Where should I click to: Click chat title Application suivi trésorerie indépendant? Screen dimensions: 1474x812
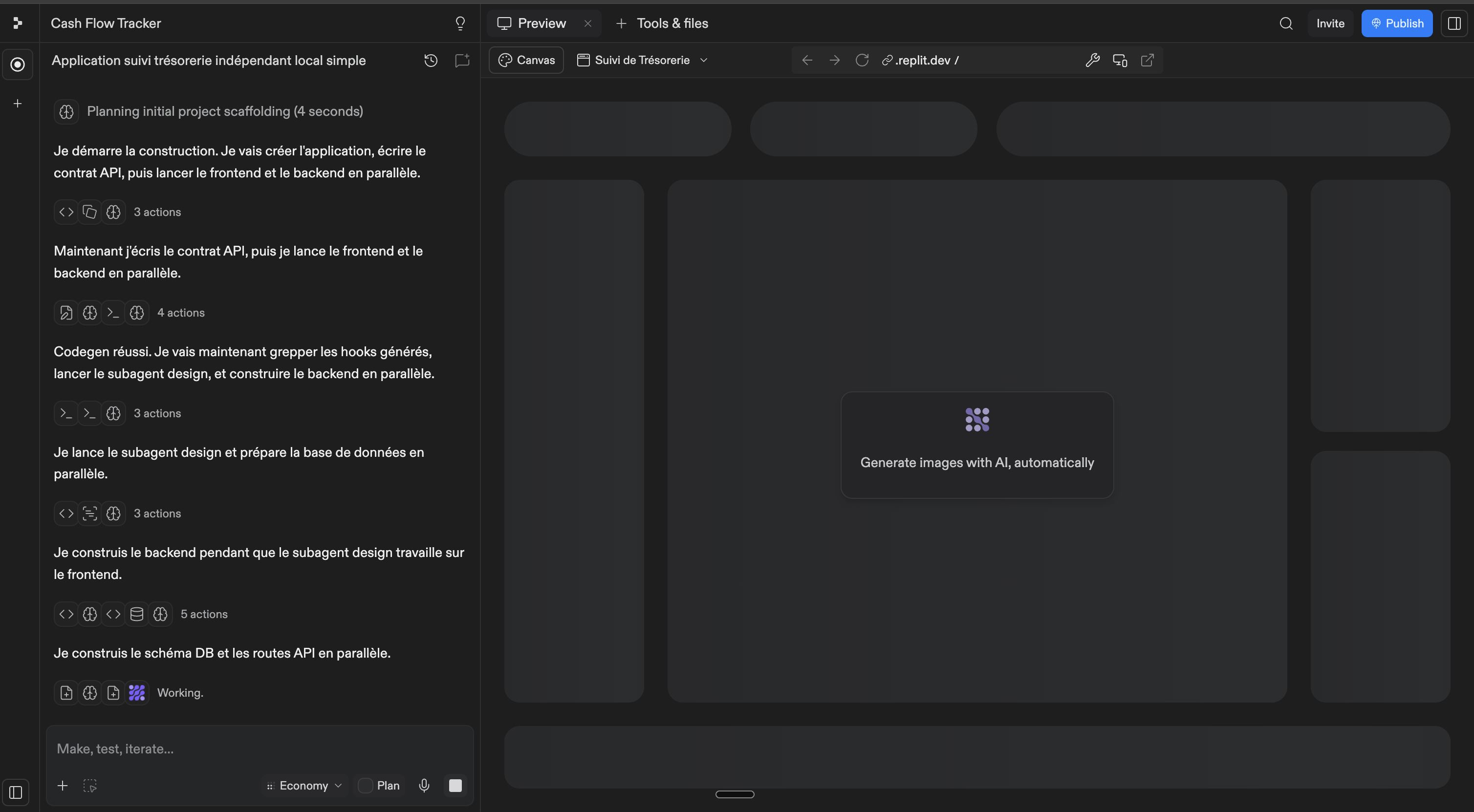[x=209, y=61]
